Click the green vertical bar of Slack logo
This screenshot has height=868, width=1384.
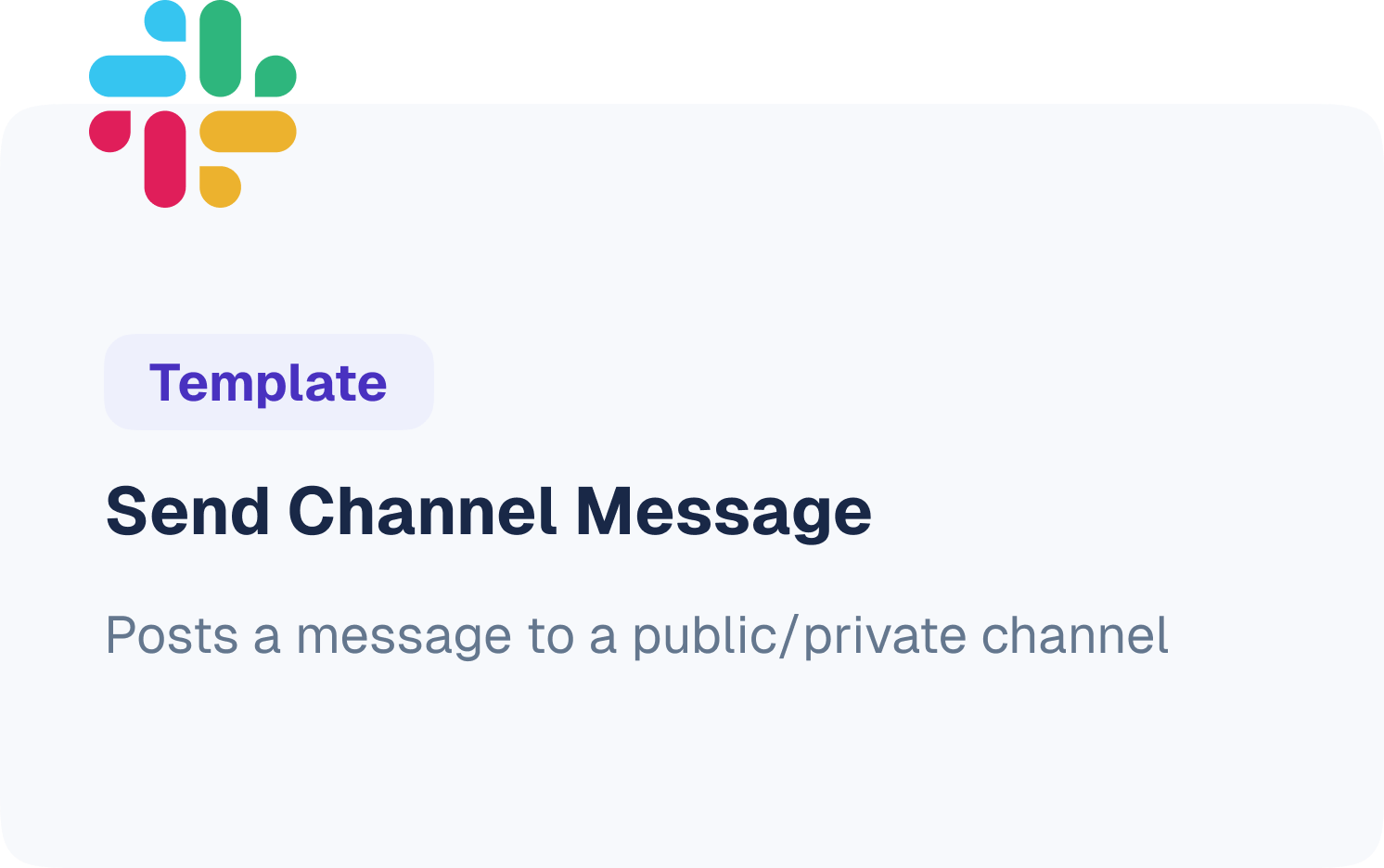(221, 48)
